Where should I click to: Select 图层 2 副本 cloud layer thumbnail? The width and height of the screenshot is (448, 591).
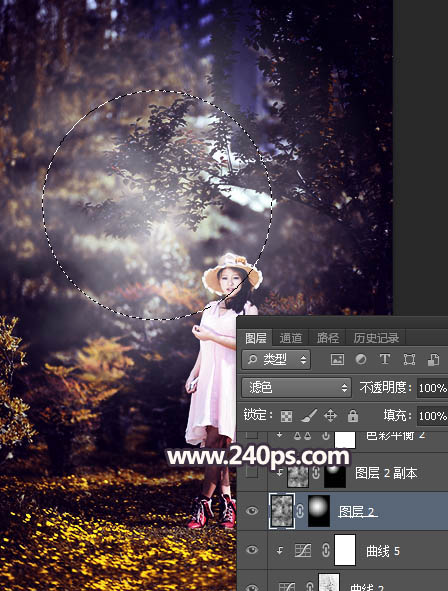coord(298,476)
